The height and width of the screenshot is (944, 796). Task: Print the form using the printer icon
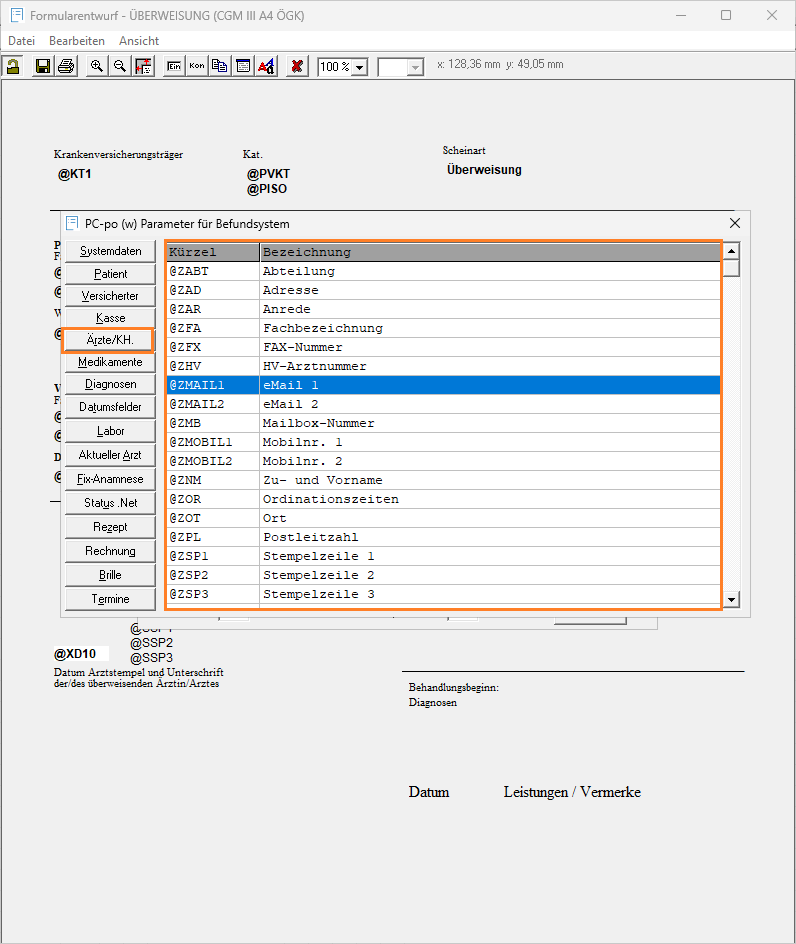coord(65,66)
